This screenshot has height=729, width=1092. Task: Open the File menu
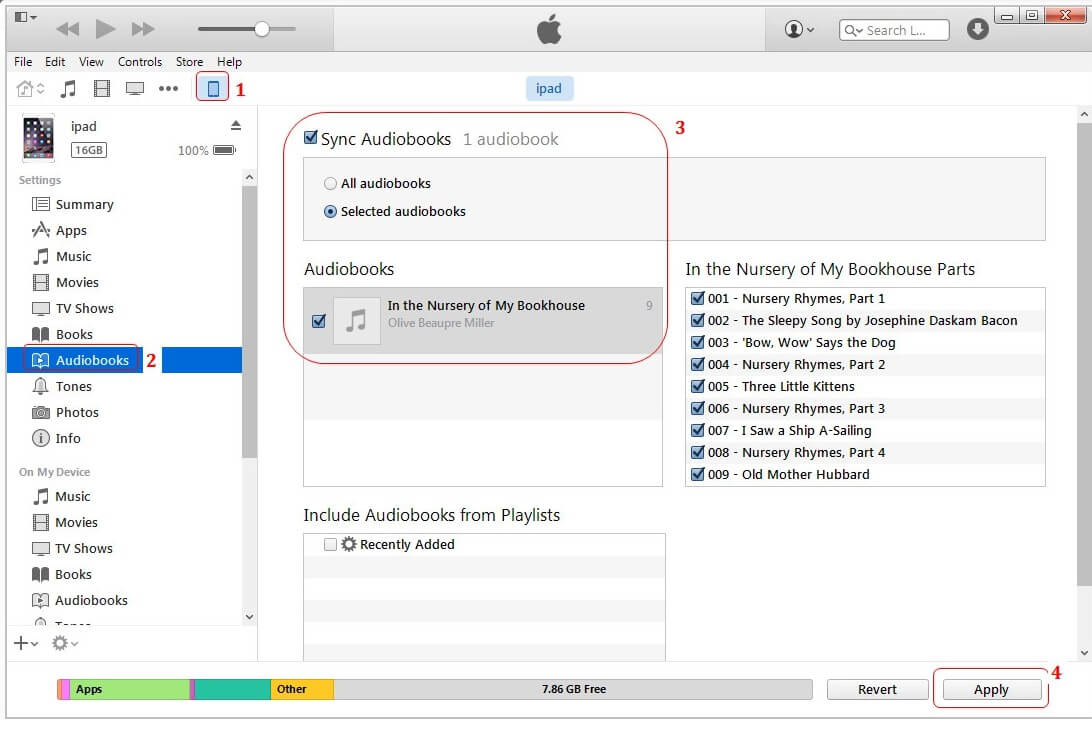(x=23, y=62)
